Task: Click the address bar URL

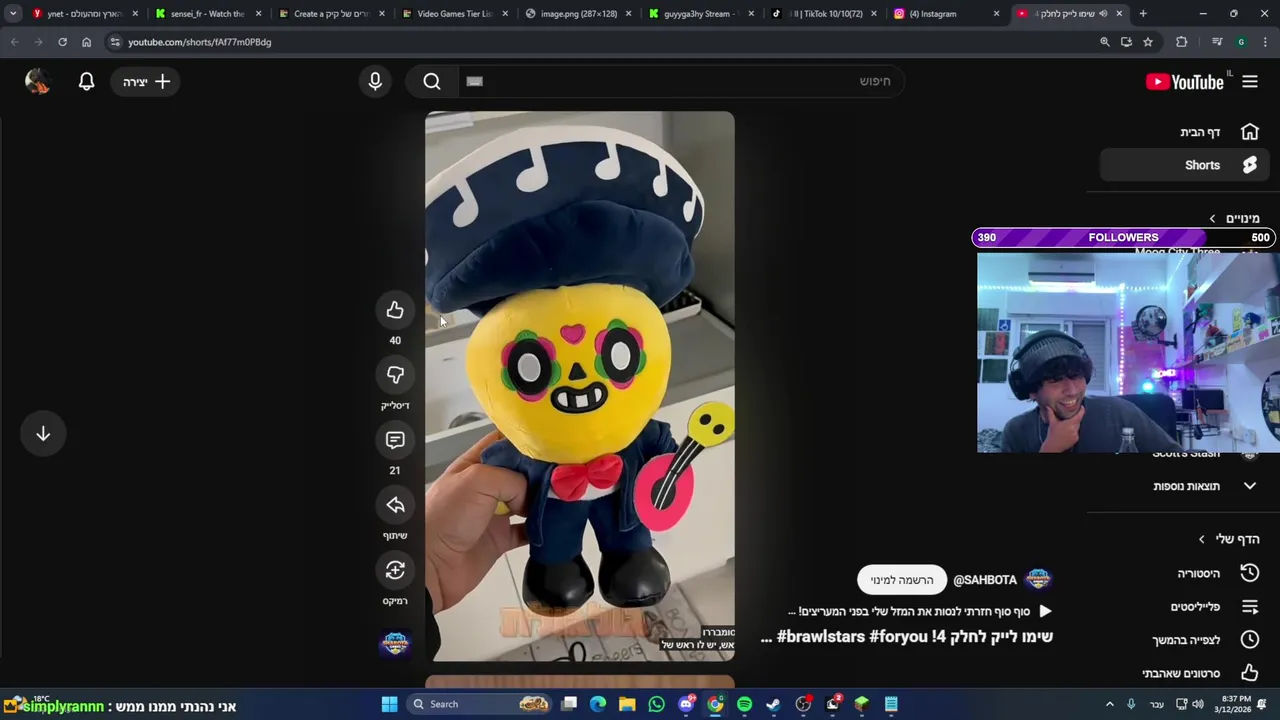Action: pyautogui.click(x=199, y=42)
